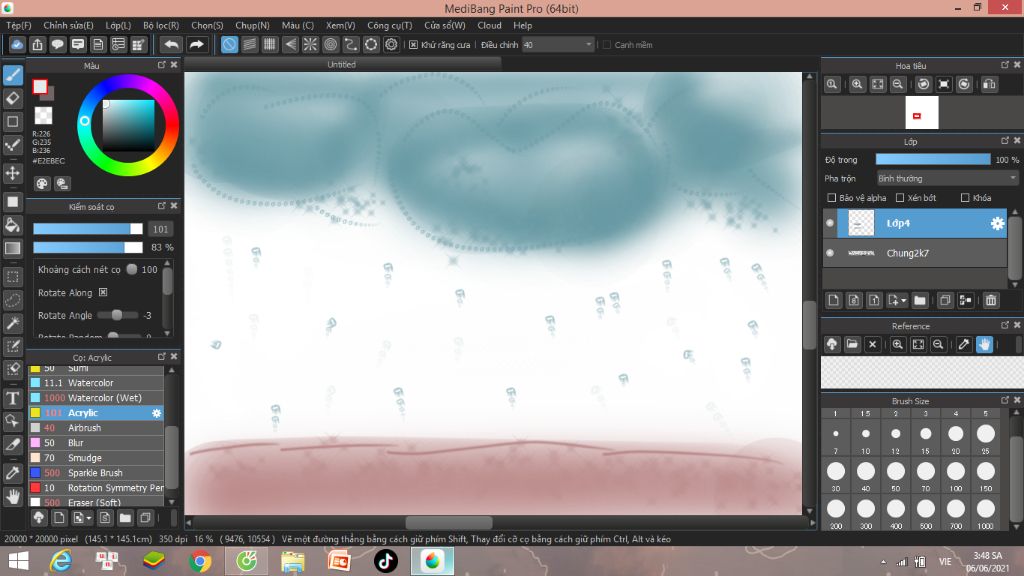
Task: Toggle Rotate Along checkbox
Action: pos(103,293)
